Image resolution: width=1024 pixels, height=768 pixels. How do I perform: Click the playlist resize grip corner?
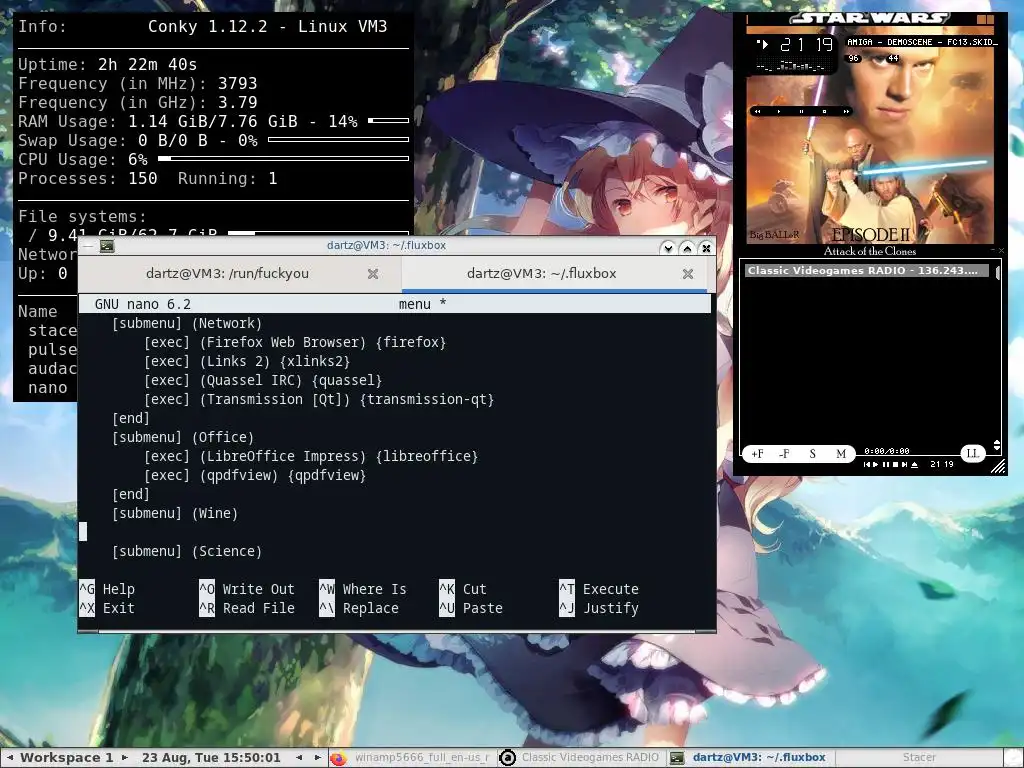click(x=998, y=466)
